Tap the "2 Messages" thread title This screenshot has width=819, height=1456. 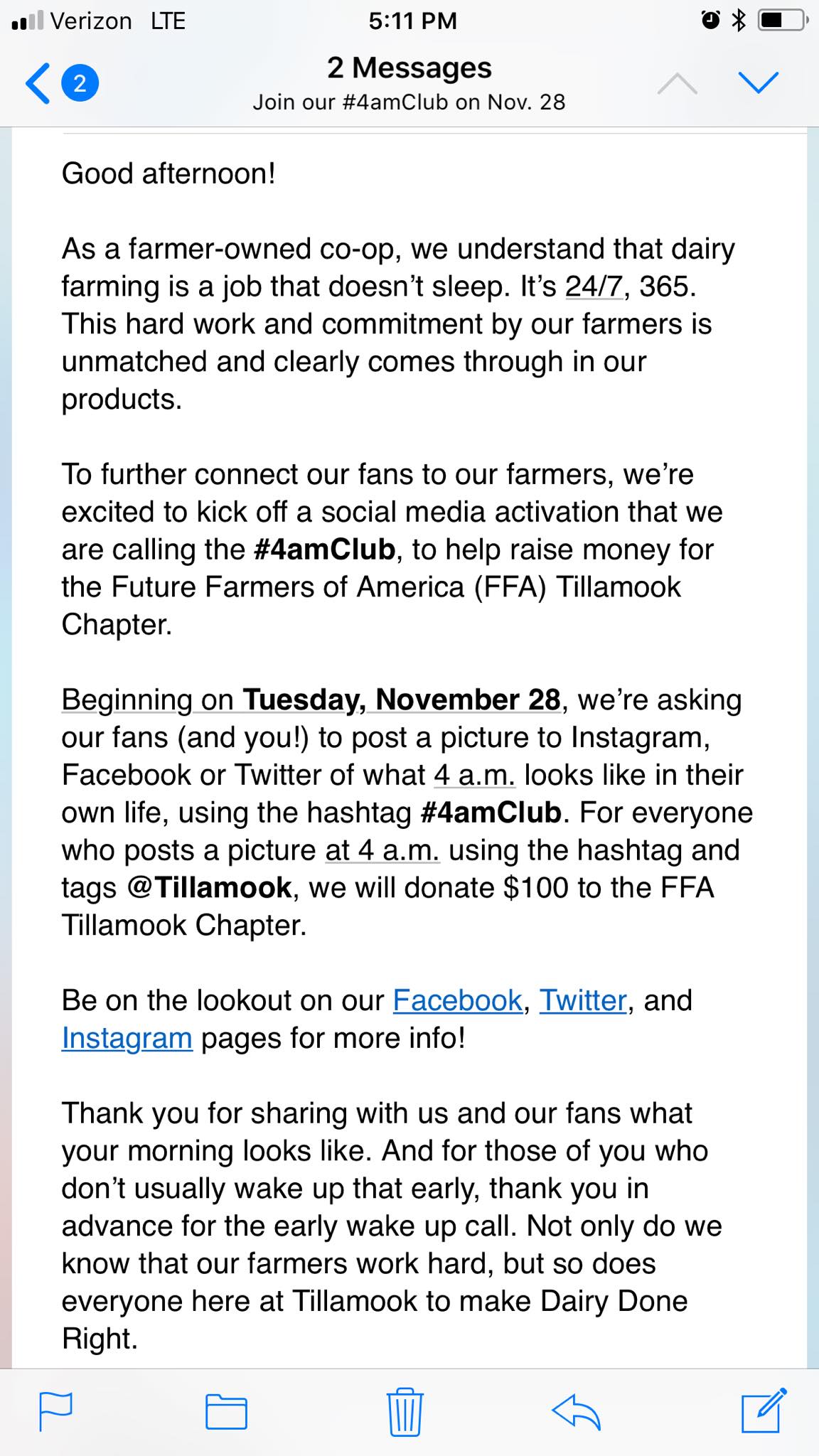click(409, 68)
